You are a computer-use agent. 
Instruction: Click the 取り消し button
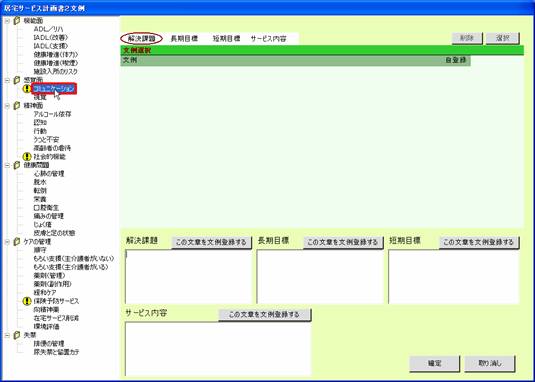coord(490,364)
